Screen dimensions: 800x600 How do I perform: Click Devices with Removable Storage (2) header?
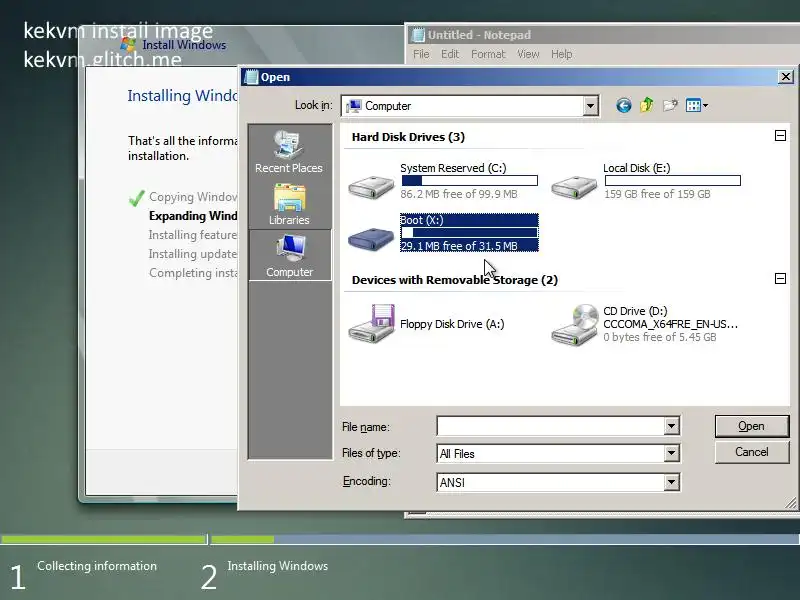tap(455, 280)
